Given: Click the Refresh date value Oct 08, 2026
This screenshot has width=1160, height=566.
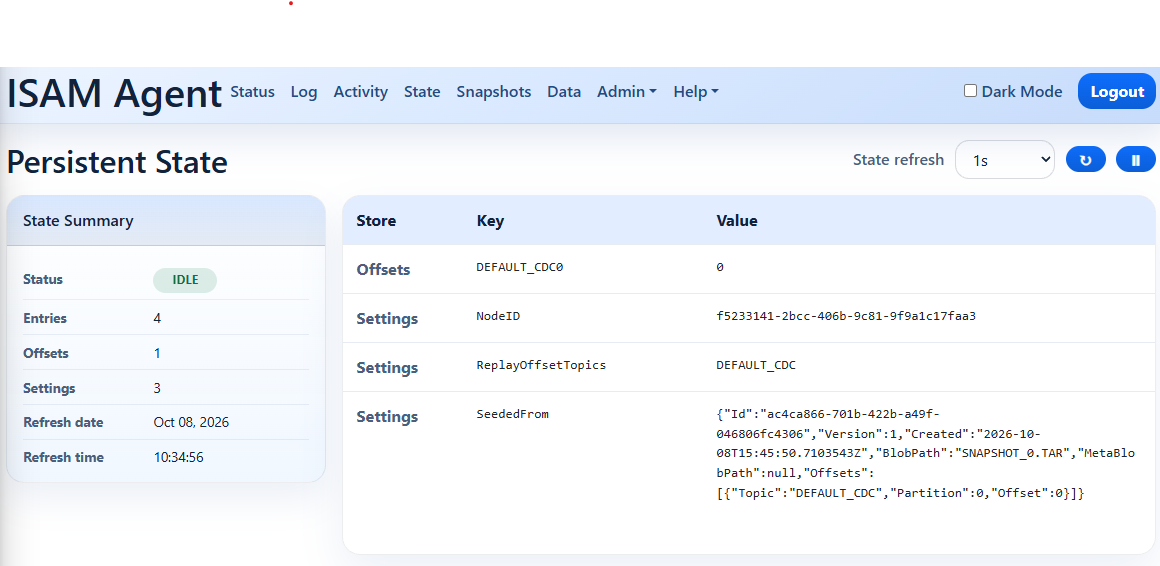Looking at the screenshot, I should point(191,422).
